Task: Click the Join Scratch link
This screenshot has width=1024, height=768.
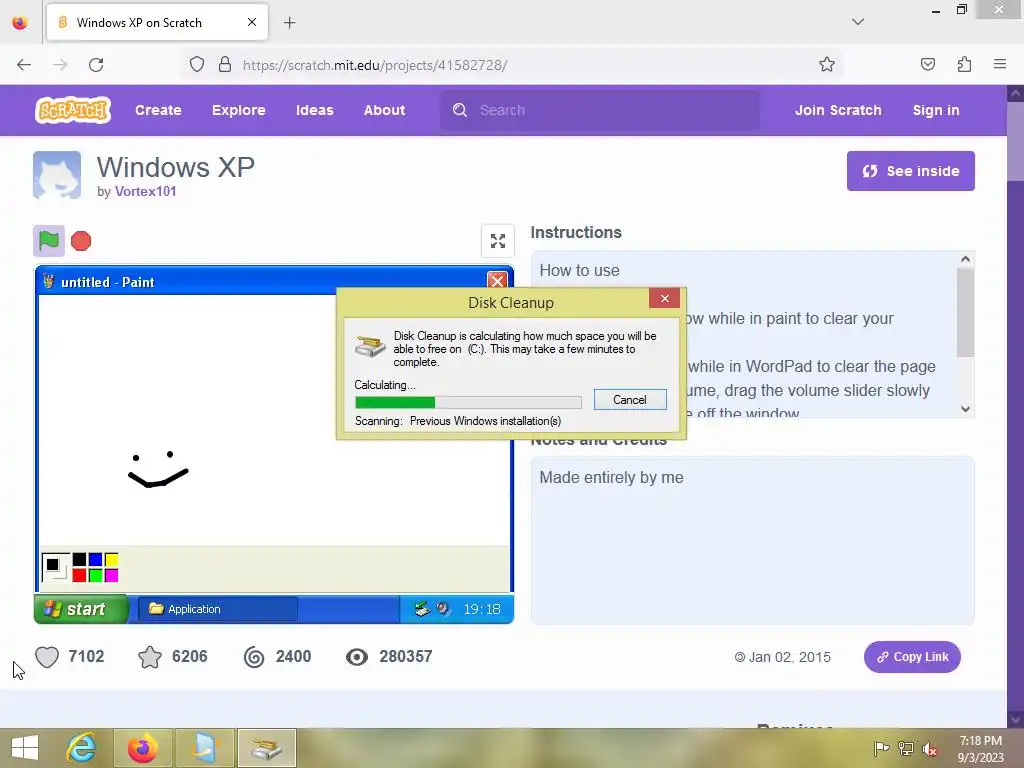Action: click(x=838, y=110)
